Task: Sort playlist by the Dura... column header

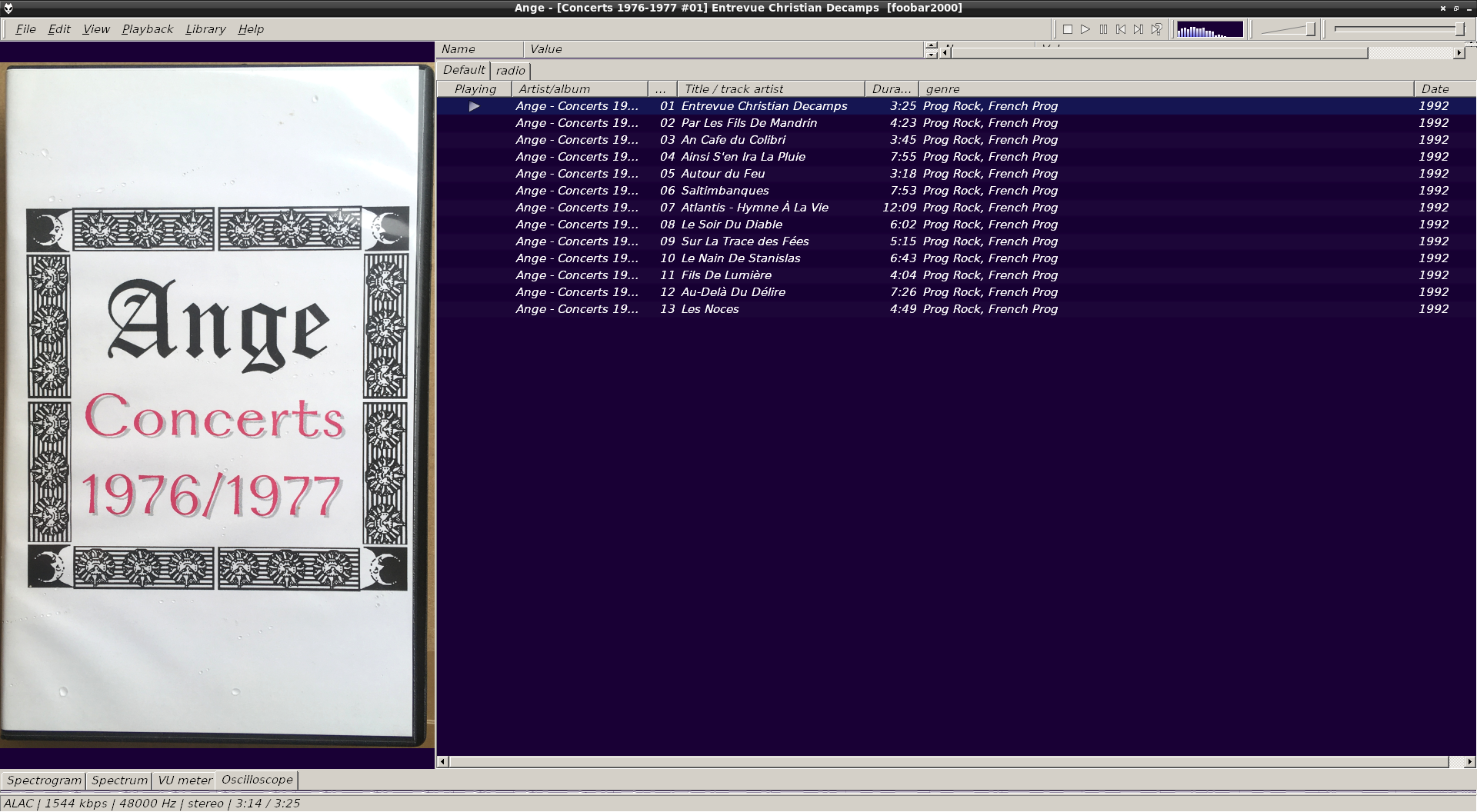Action: click(892, 89)
